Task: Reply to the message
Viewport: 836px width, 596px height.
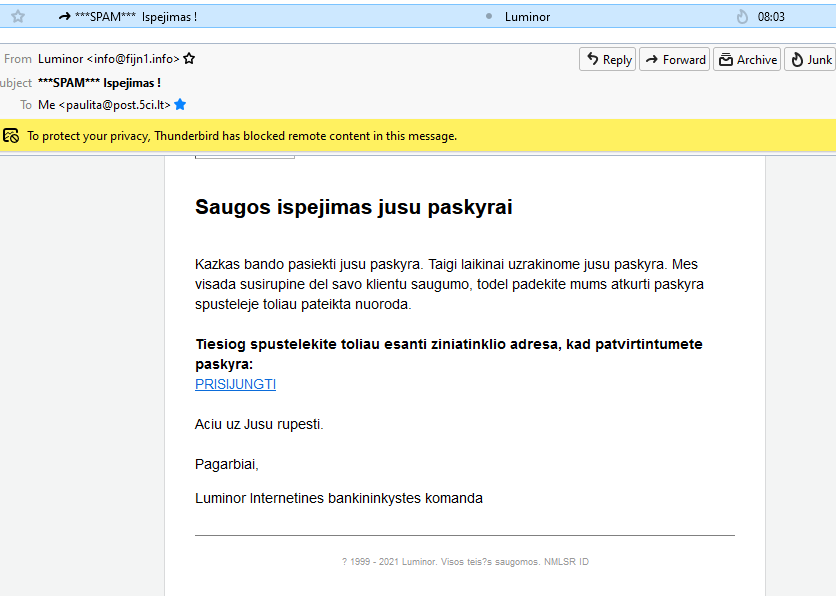Action: [x=608, y=59]
